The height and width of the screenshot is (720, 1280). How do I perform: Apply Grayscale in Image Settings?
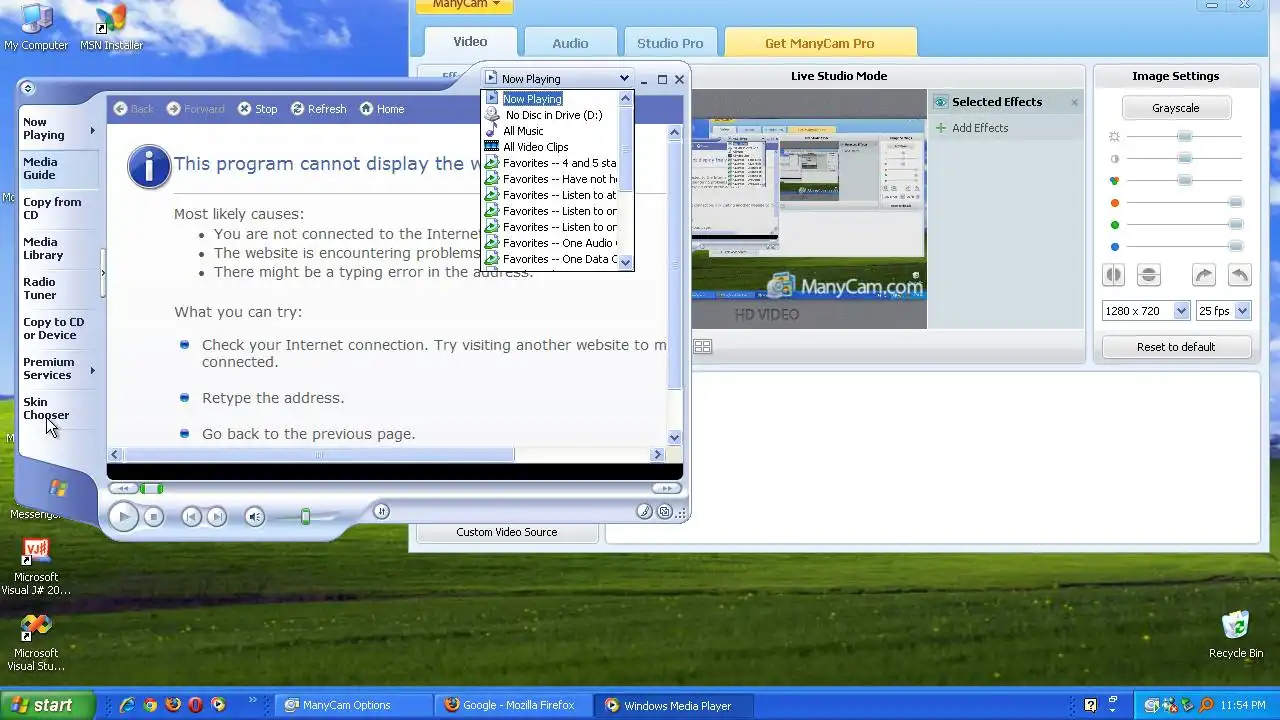(x=1176, y=108)
